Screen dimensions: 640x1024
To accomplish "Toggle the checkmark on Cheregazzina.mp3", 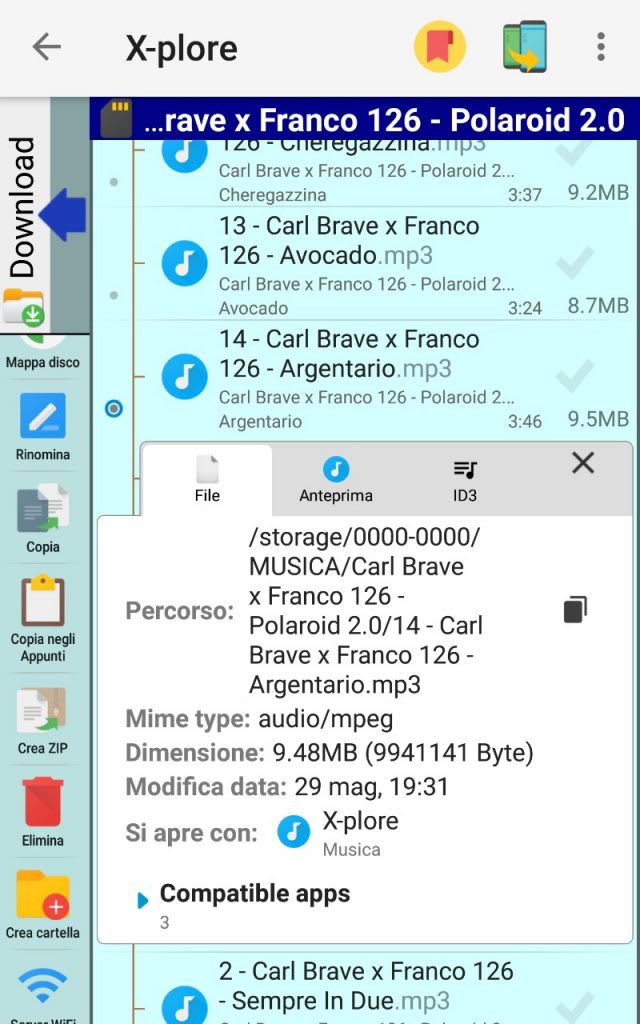I will tap(575, 153).
